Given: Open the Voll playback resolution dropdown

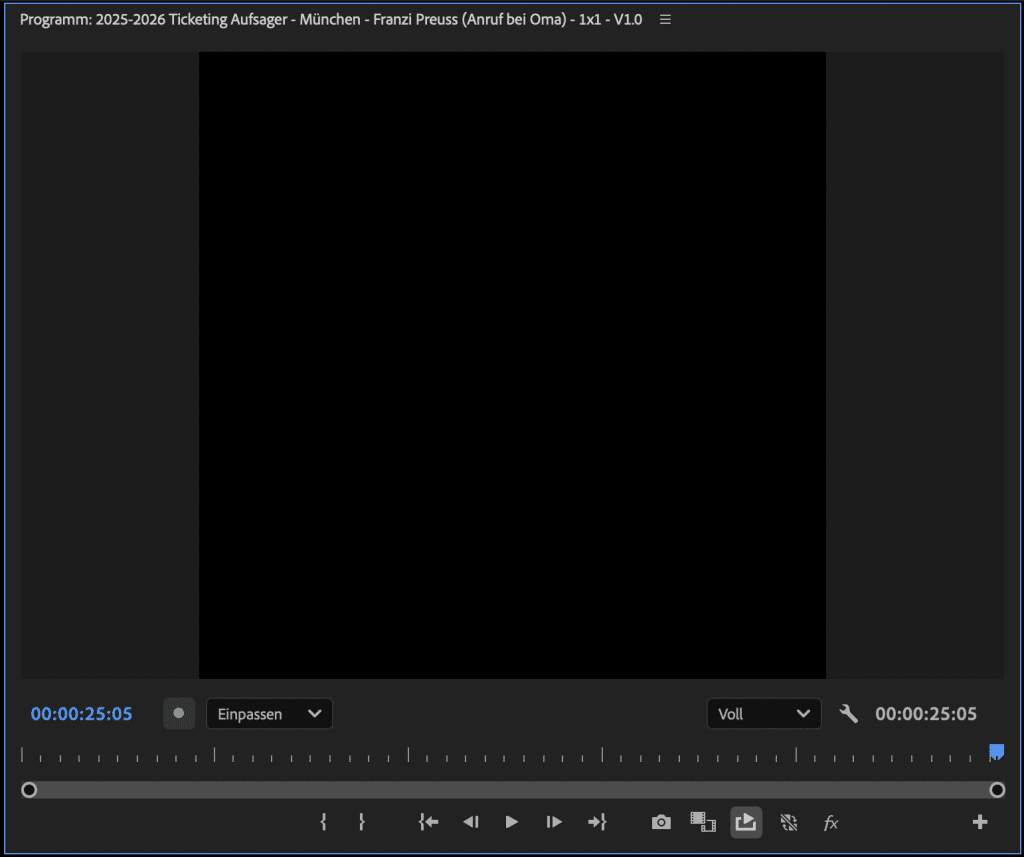Looking at the screenshot, I should [763, 714].
